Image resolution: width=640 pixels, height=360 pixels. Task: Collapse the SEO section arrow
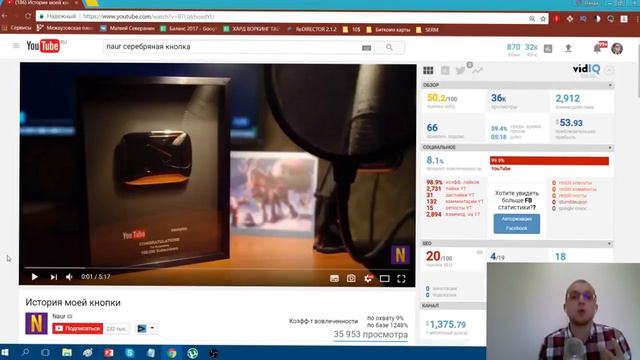[609, 243]
